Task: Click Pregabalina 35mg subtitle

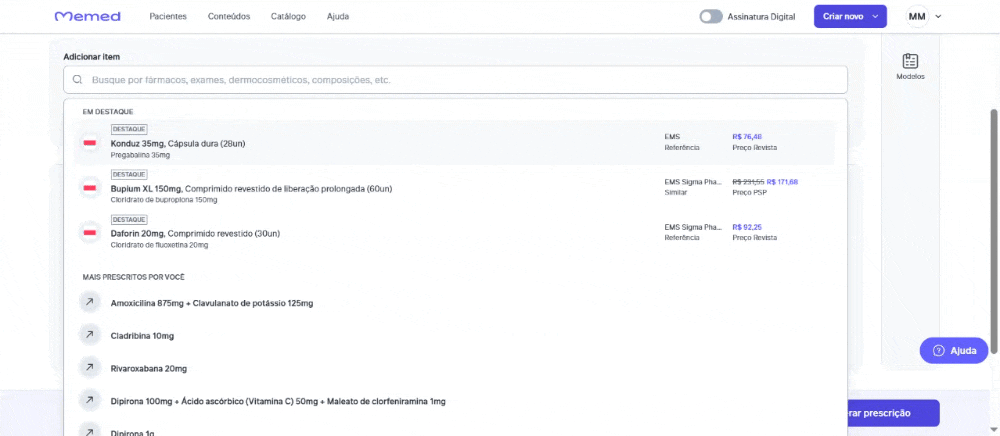Action: tap(140, 155)
